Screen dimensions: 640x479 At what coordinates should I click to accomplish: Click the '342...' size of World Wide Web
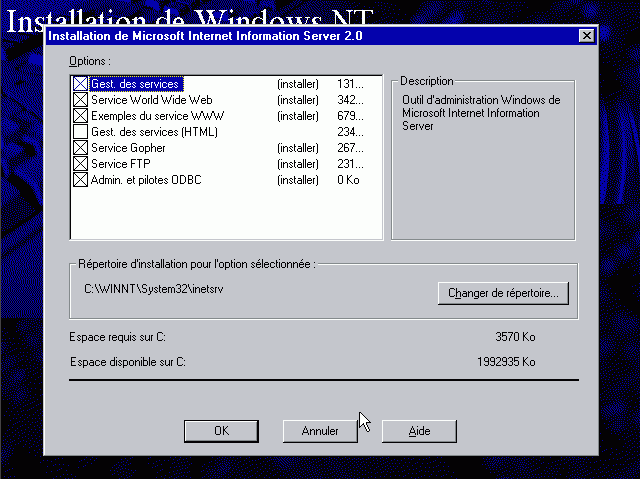pyautogui.click(x=350, y=100)
